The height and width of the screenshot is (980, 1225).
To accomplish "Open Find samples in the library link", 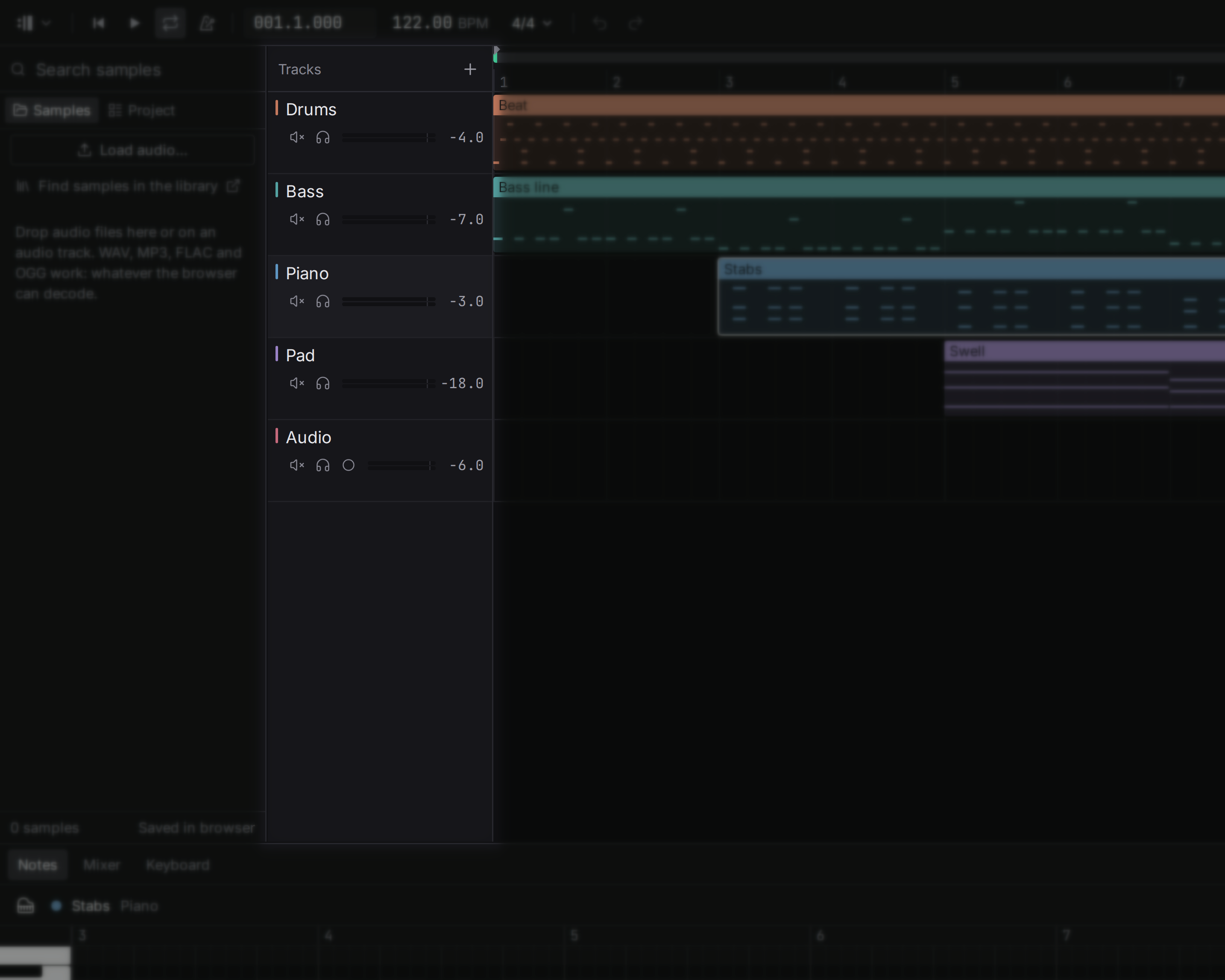I will tap(128, 186).
